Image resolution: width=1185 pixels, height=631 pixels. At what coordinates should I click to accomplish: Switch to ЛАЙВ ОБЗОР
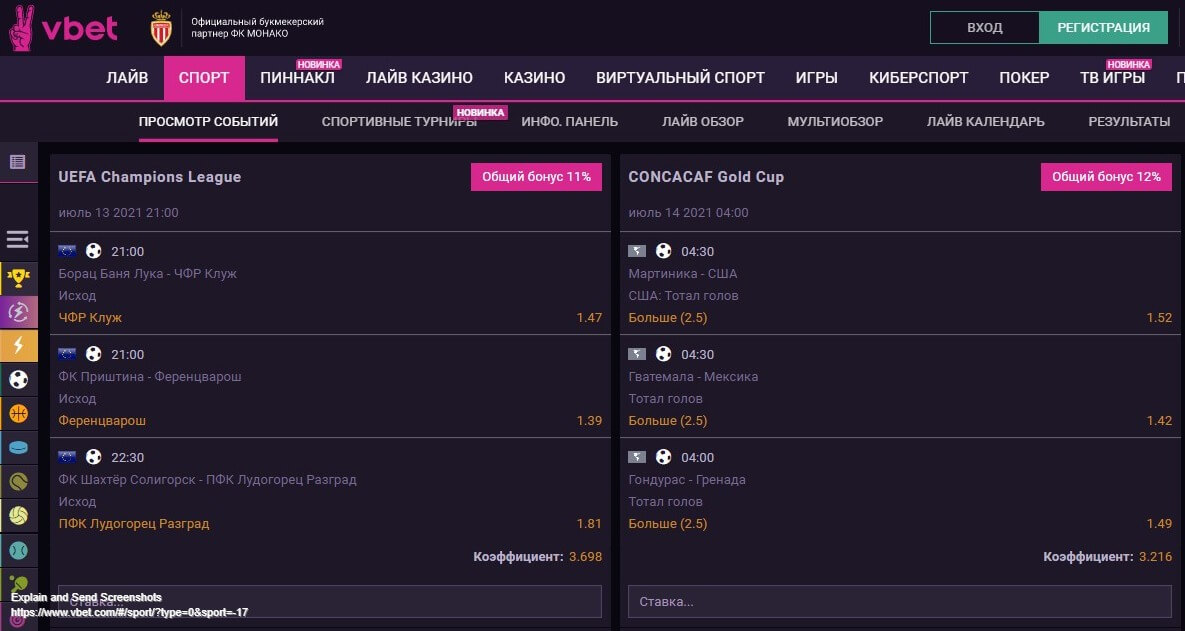[x=703, y=122]
